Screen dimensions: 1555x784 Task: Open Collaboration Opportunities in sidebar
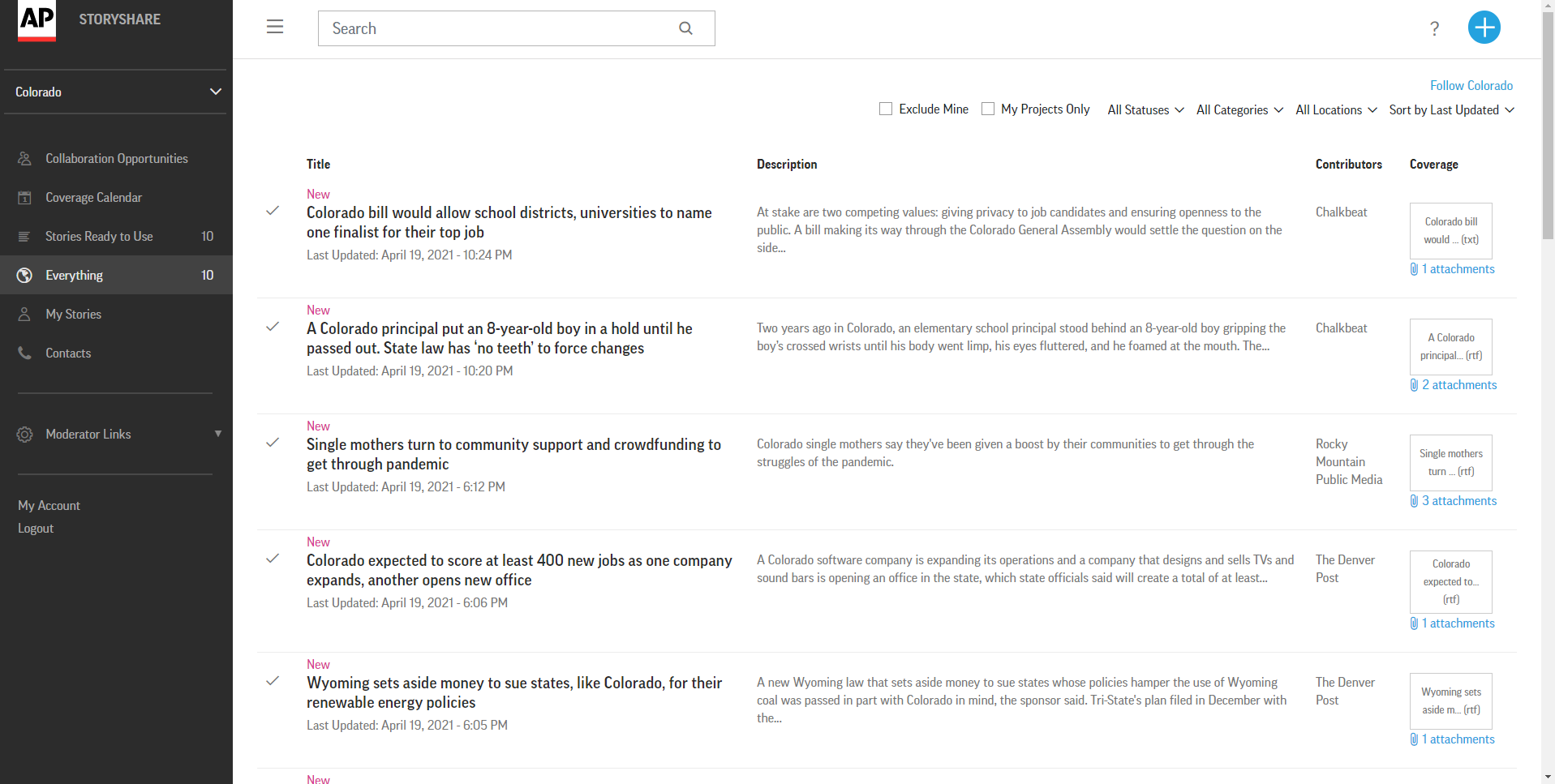(x=116, y=159)
